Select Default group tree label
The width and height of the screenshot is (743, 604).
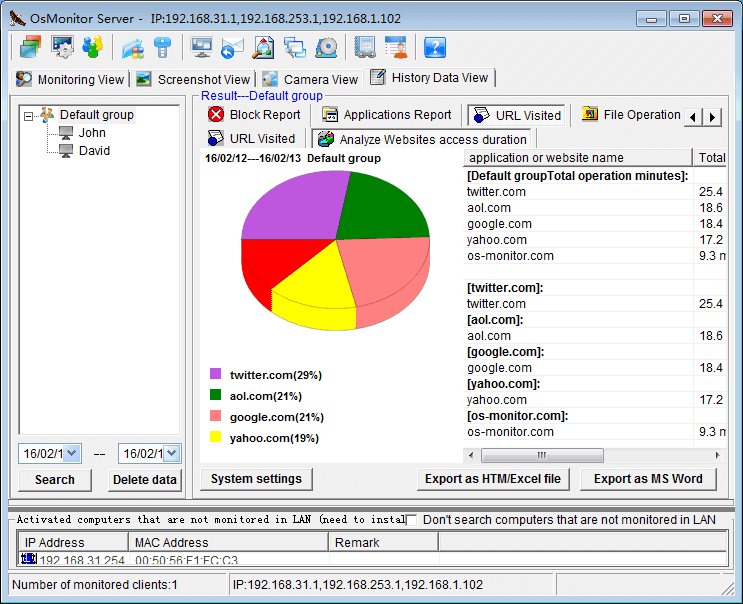pyautogui.click(x=97, y=115)
